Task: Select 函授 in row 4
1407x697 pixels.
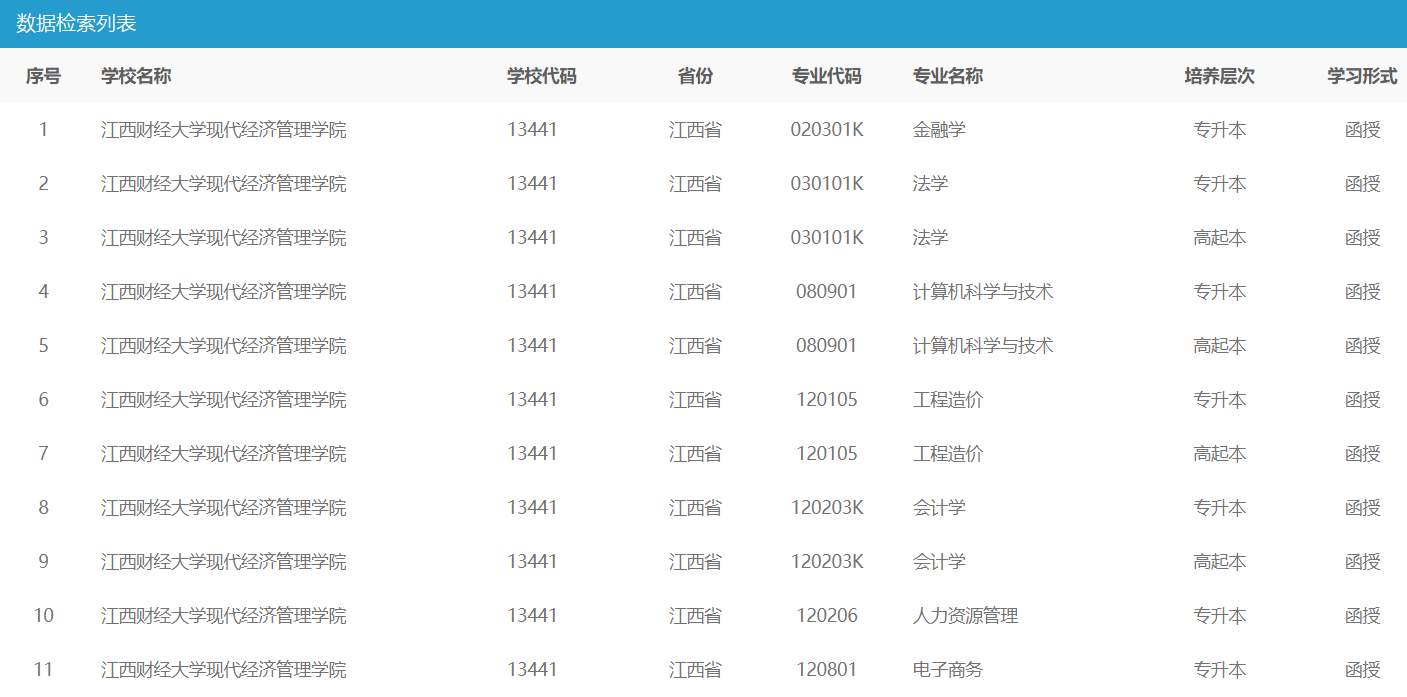Action: [1363, 292]
